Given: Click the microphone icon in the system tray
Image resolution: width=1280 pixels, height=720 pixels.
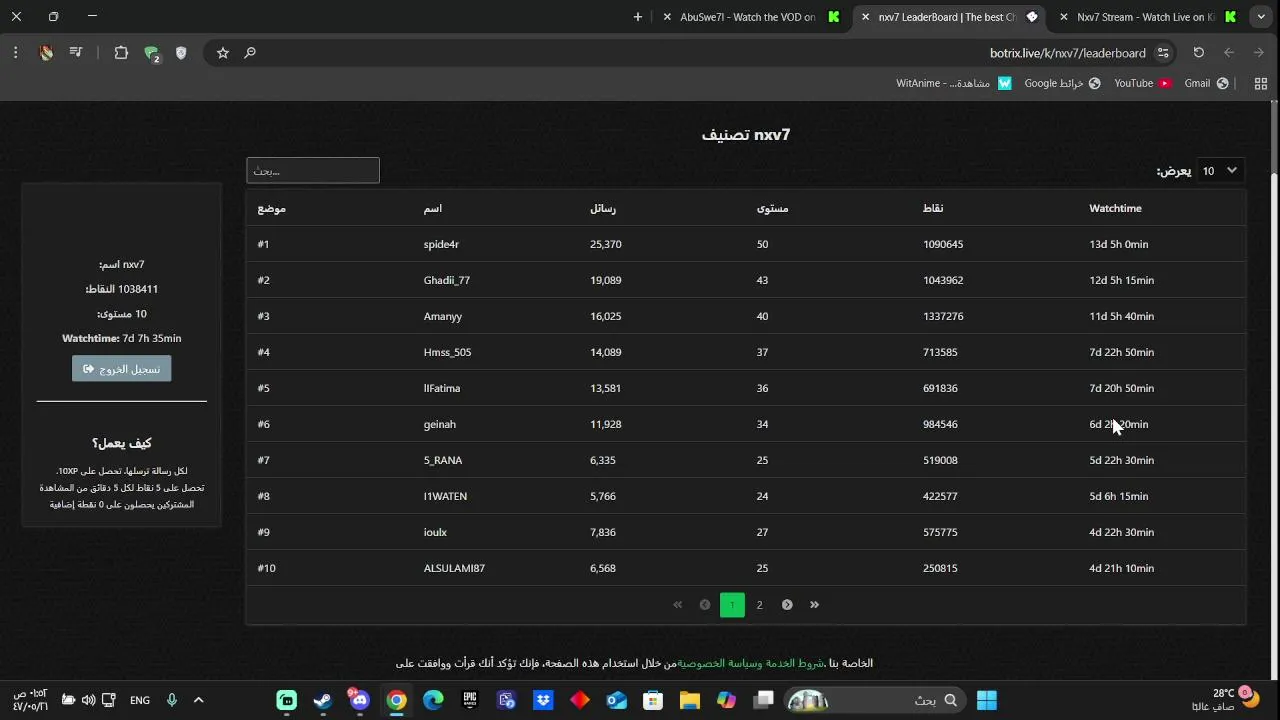Looking at the screenshot, I should pyautogui.click(x=172, y=700).
